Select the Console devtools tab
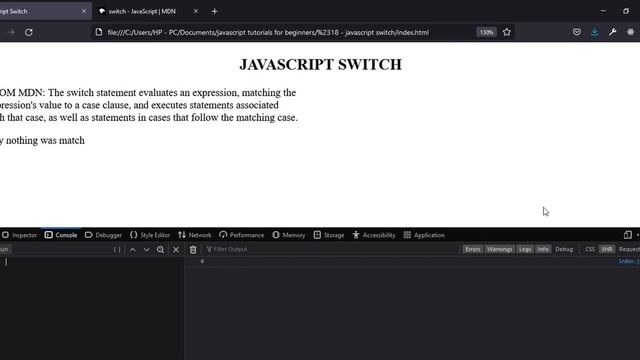The width and height of the screenshot is (640, 360). click(x=61, y=235)
